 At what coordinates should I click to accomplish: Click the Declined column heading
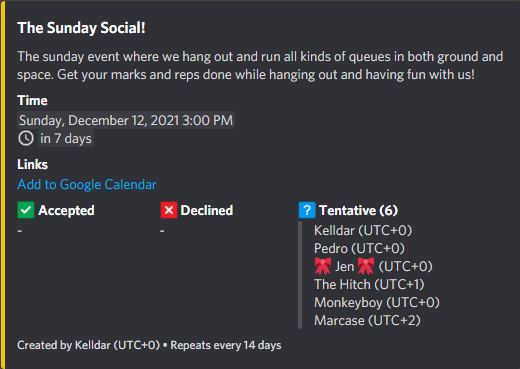[207, 211]
